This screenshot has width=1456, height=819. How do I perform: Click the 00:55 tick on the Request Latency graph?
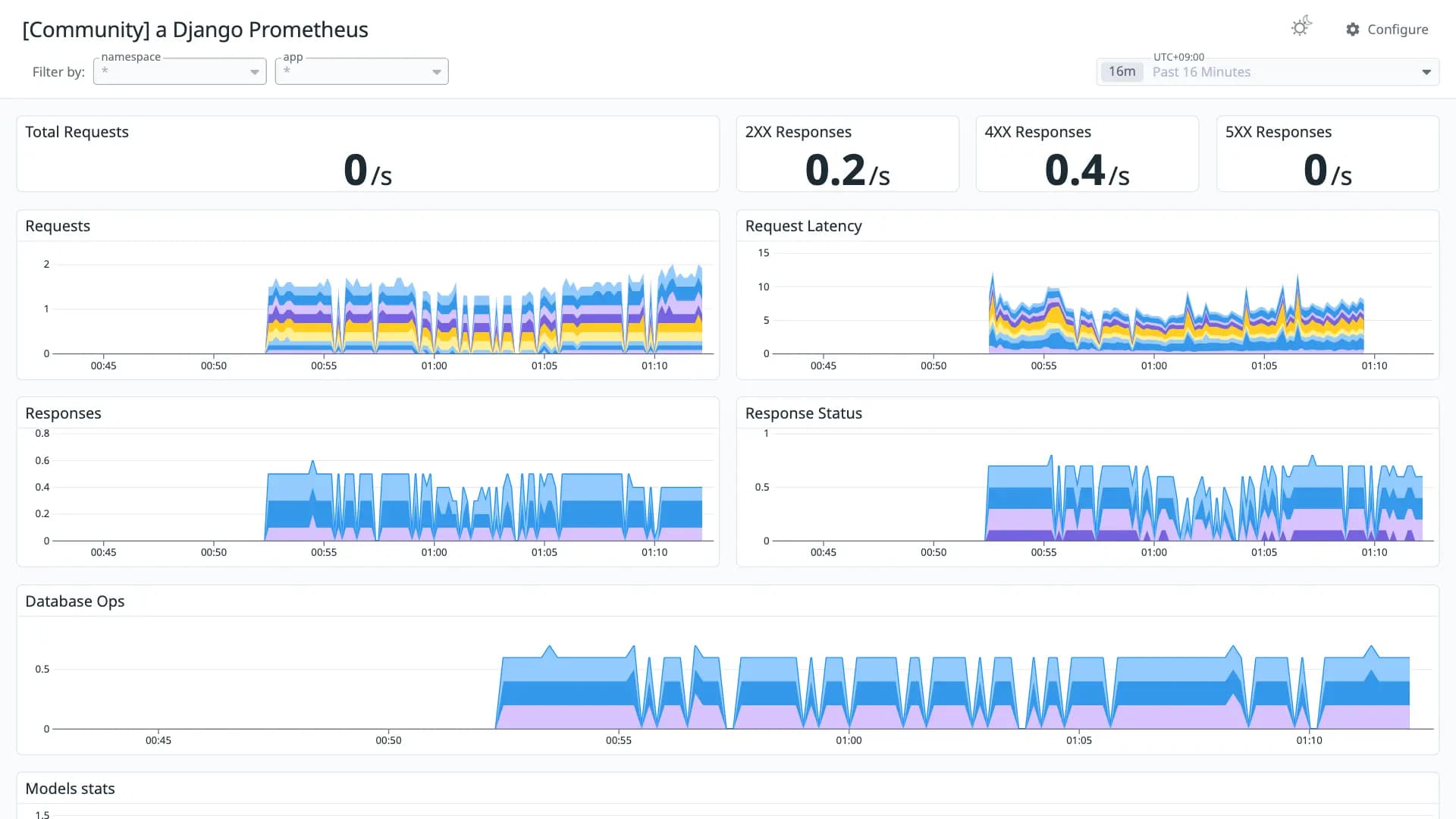pos(1043,366)
